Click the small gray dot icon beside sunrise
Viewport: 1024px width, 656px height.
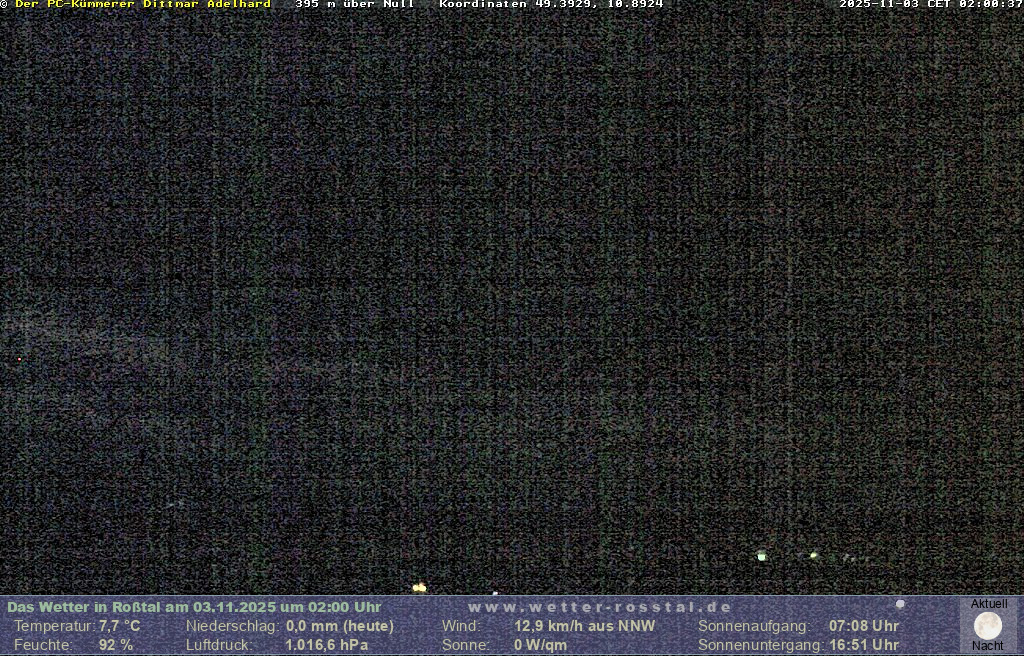pyautogui.click(x=900, y=604)
